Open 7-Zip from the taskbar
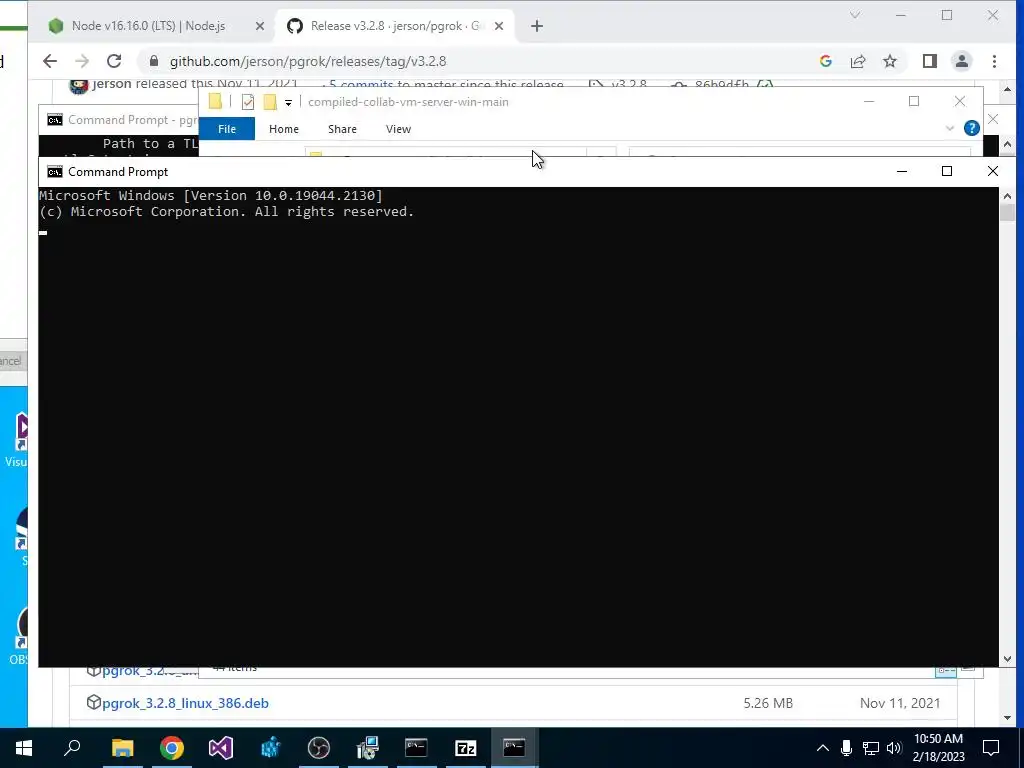The height and width of the screenshot is (768, 1024). [465, 748]
